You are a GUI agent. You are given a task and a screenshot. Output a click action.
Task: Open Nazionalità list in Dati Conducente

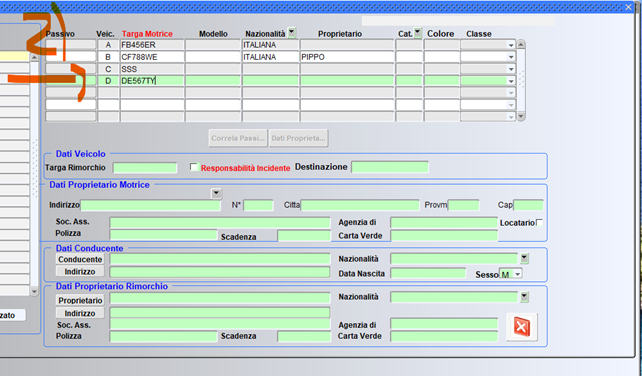(524, 258)
